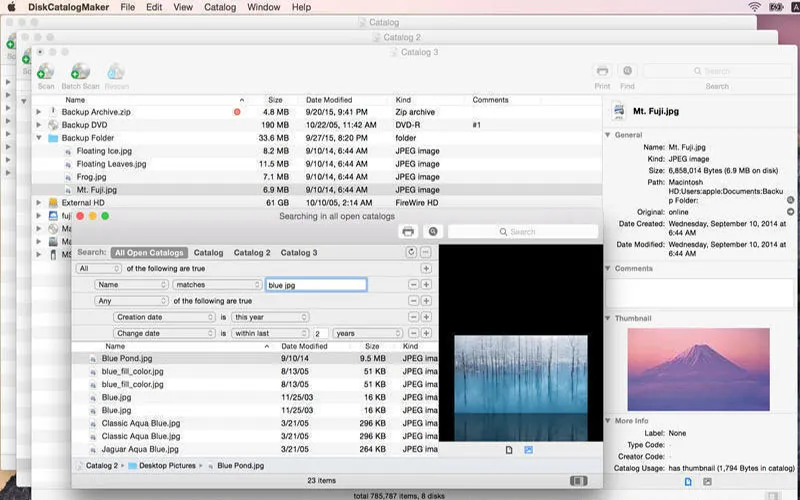Screen dimensions: 800x500
Task: Click the Blue Pond preview image
Action: [521, 388]
